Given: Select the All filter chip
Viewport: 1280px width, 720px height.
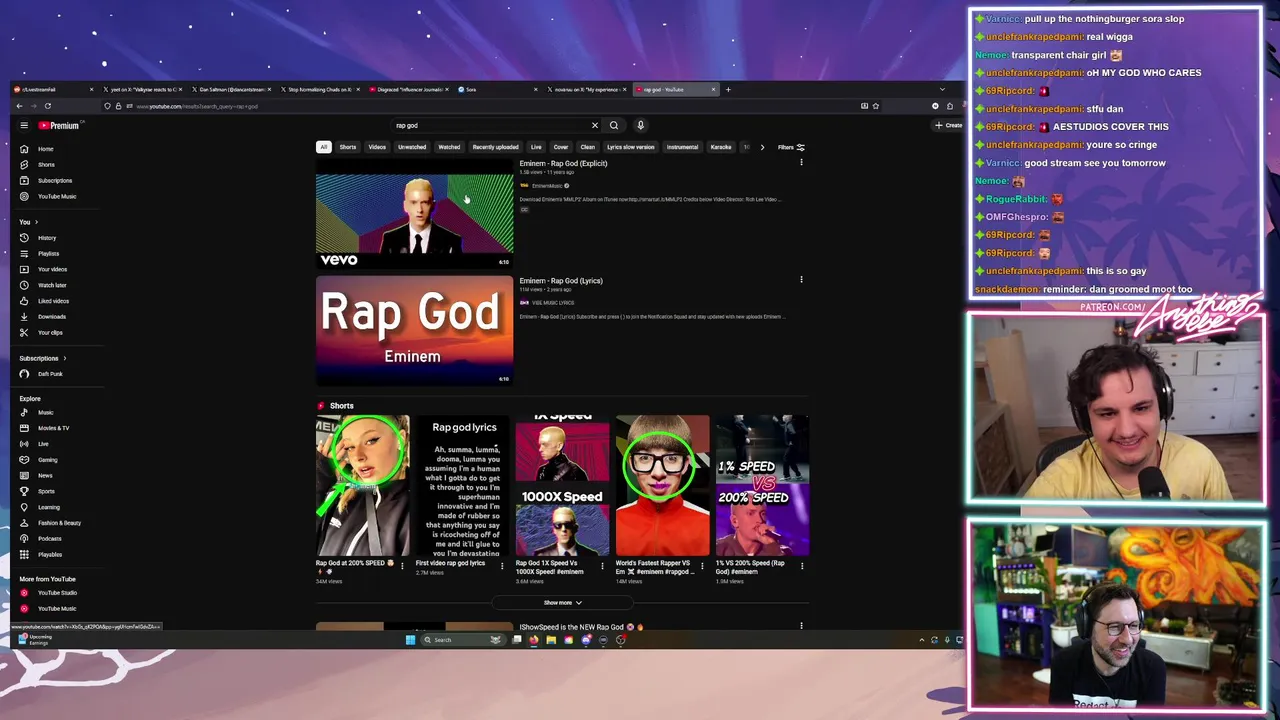Looking at the screenshot, I should 323,147.
